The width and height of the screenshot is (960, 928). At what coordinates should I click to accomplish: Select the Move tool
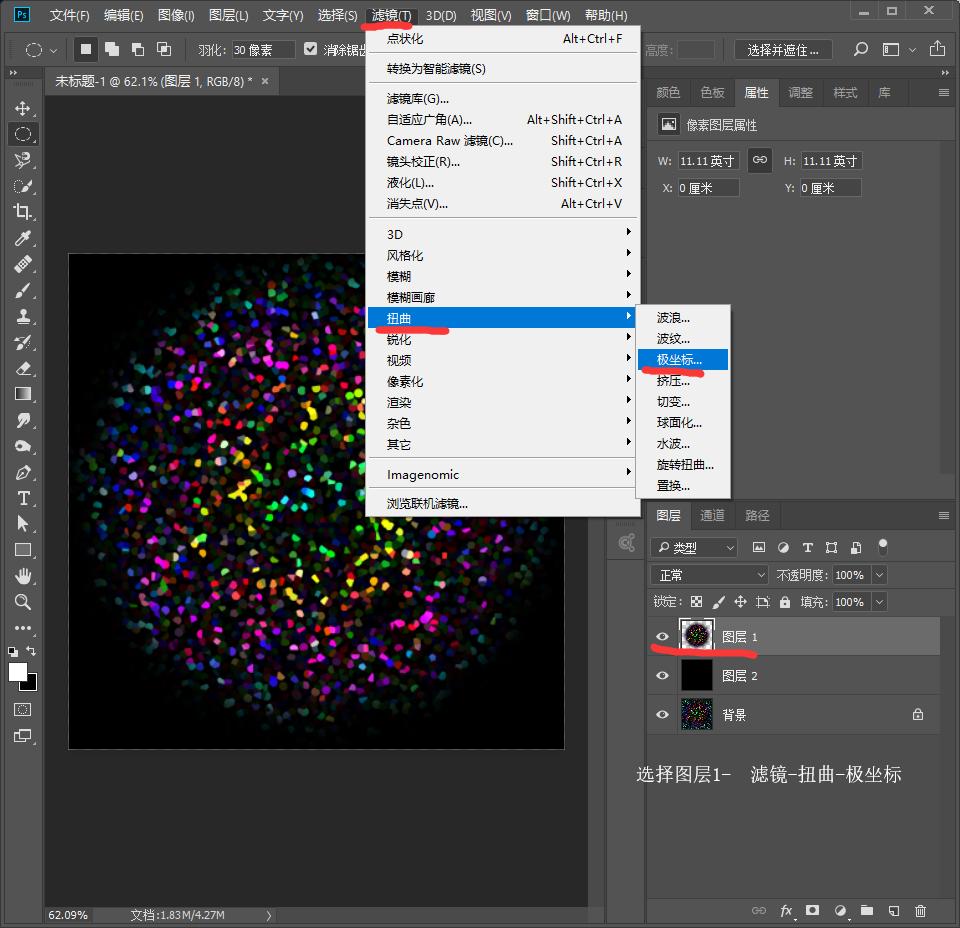click(23, 108)
